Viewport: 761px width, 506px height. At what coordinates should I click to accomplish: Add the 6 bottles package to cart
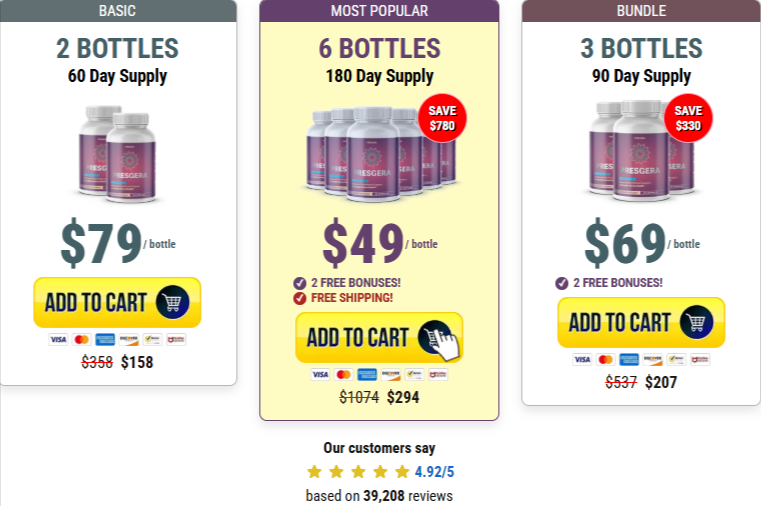click(x=379, y=338)
